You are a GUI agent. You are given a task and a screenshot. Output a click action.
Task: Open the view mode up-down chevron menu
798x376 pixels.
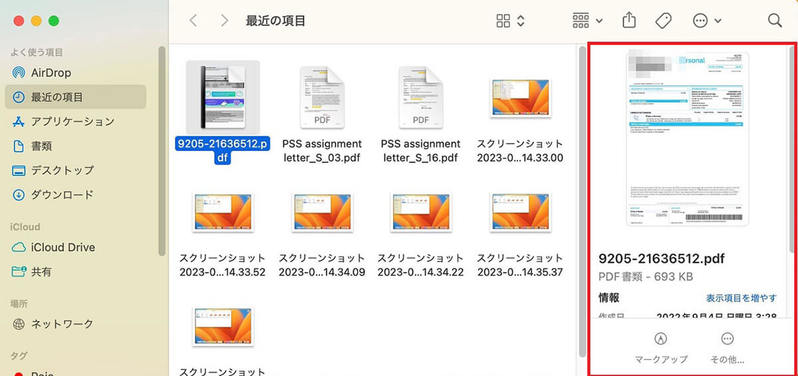520,21
